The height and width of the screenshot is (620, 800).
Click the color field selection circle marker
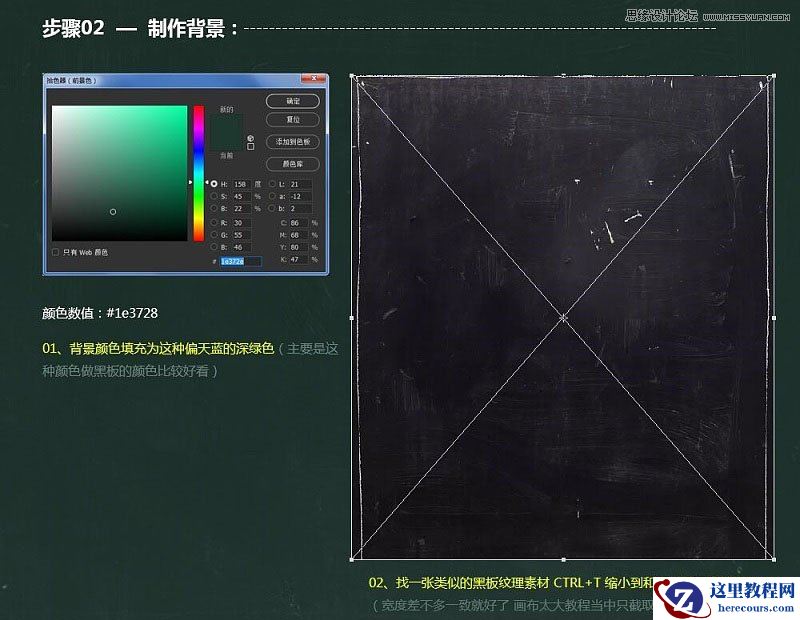[113, 212]
